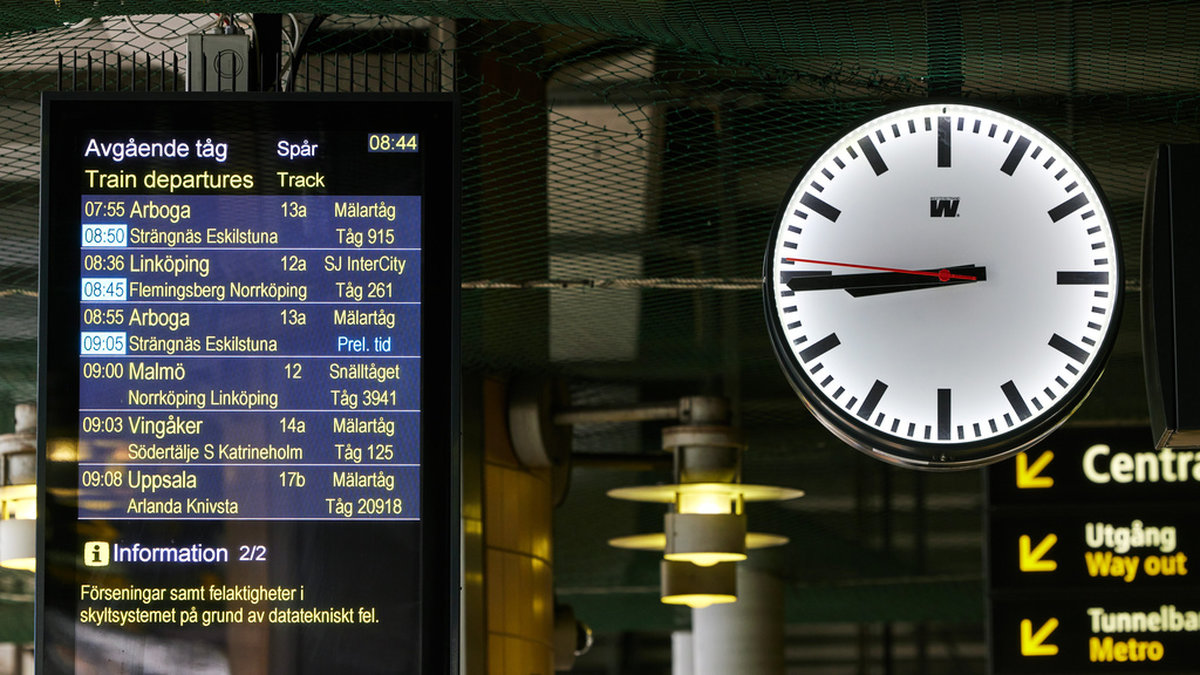Click track 14a
1200x675 pixels.
[292, 425]
